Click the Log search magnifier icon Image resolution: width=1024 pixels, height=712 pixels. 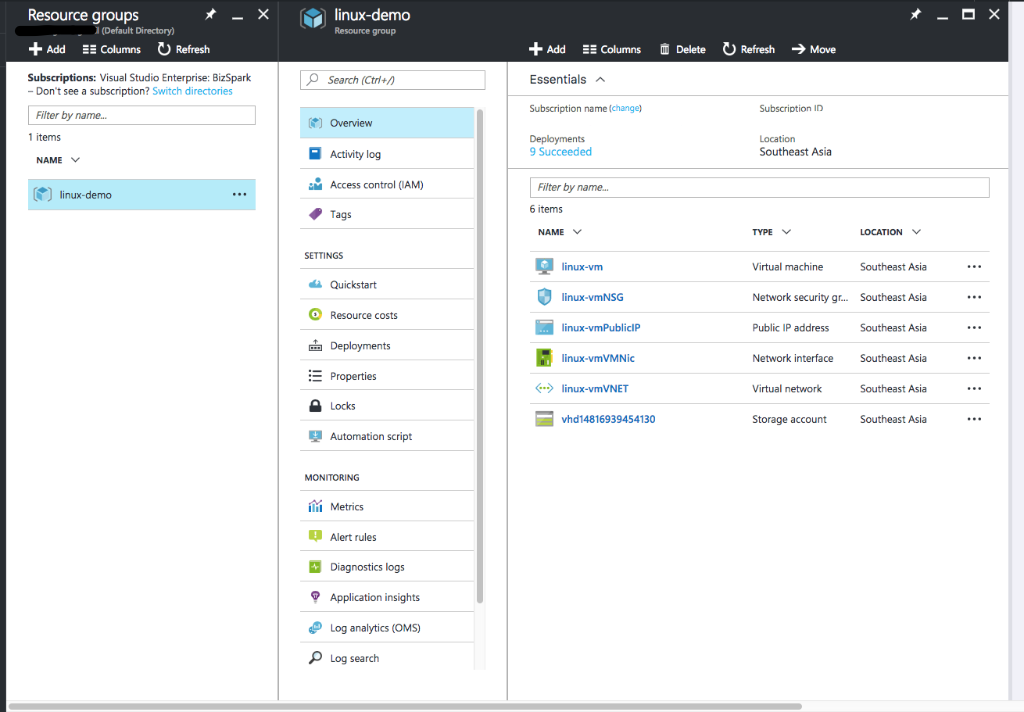pyautogui.click(x=315, y=658)
